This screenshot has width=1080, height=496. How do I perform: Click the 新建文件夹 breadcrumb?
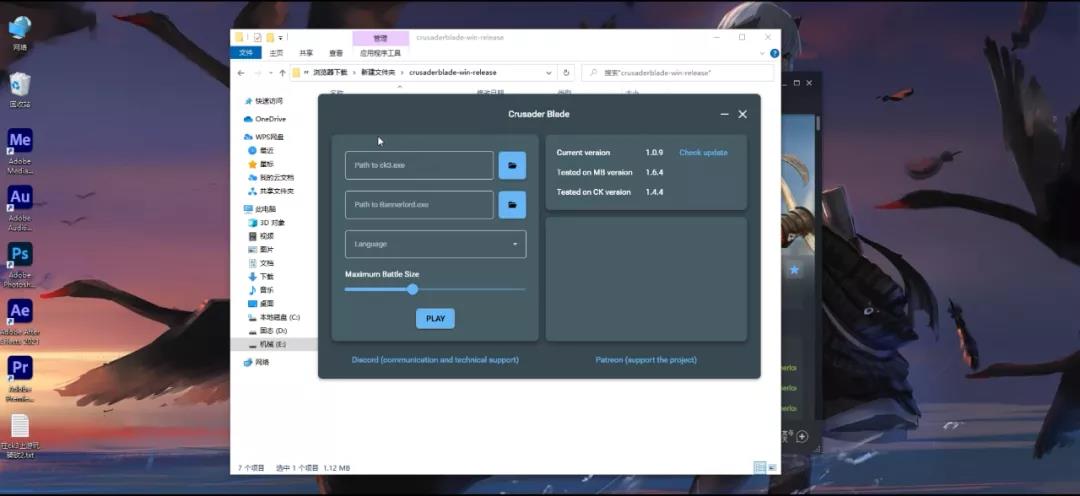pyautogui.click(x=378, y=72)
